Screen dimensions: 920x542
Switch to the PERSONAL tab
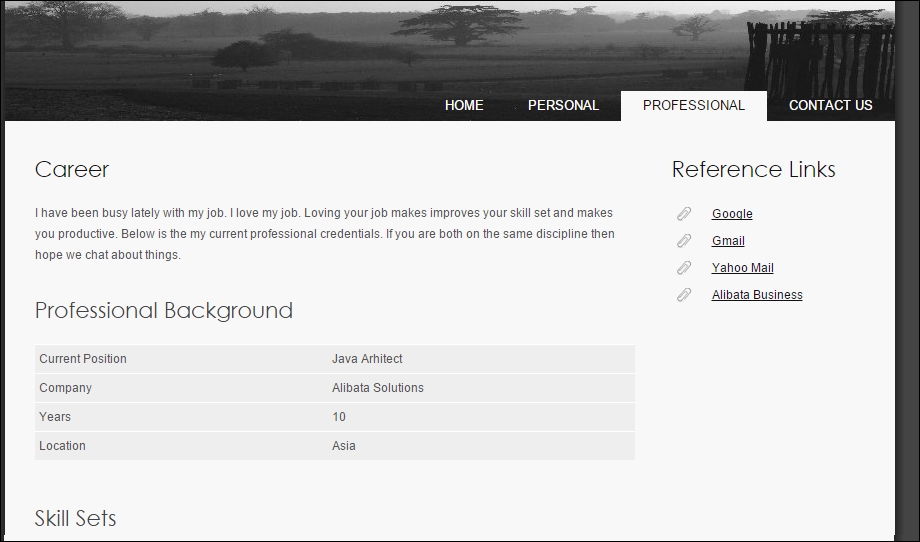[x=563, y=105]
